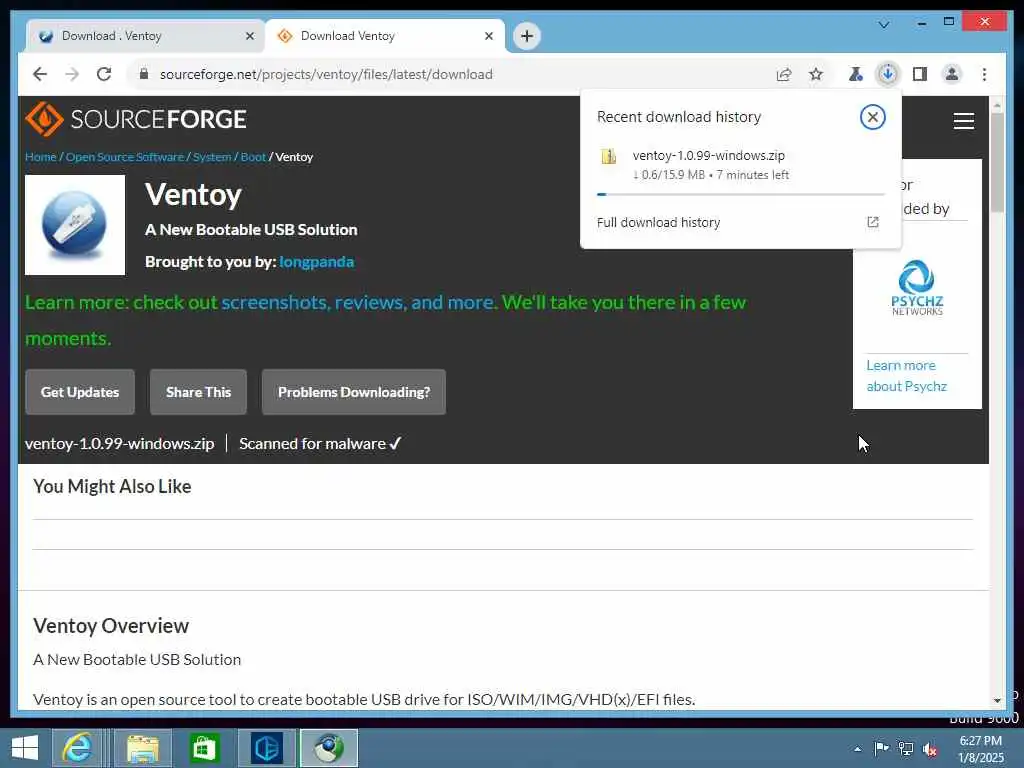Launch Internet Explorer from taskbar
Screen dimensions: 1024x768
tap(78, 748)
